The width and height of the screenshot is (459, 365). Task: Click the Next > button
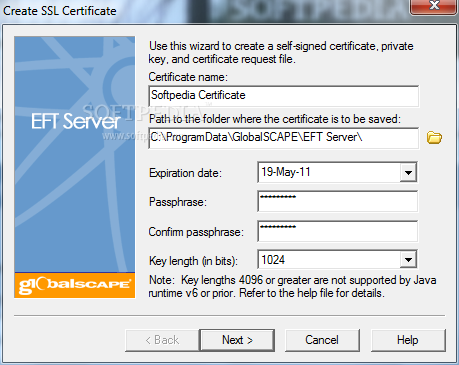pos(237,340)
